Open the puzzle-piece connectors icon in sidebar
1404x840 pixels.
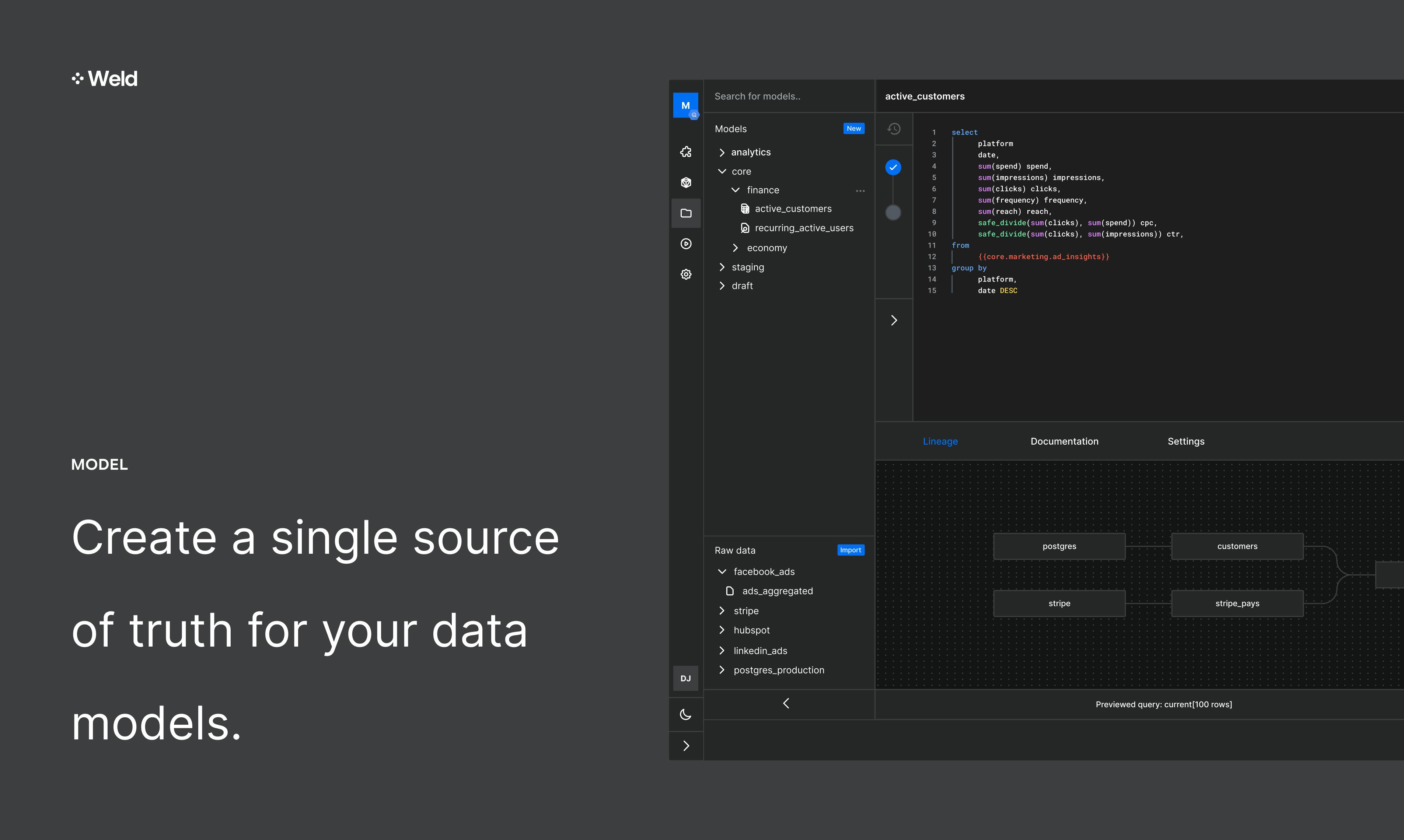click(685, 152)
